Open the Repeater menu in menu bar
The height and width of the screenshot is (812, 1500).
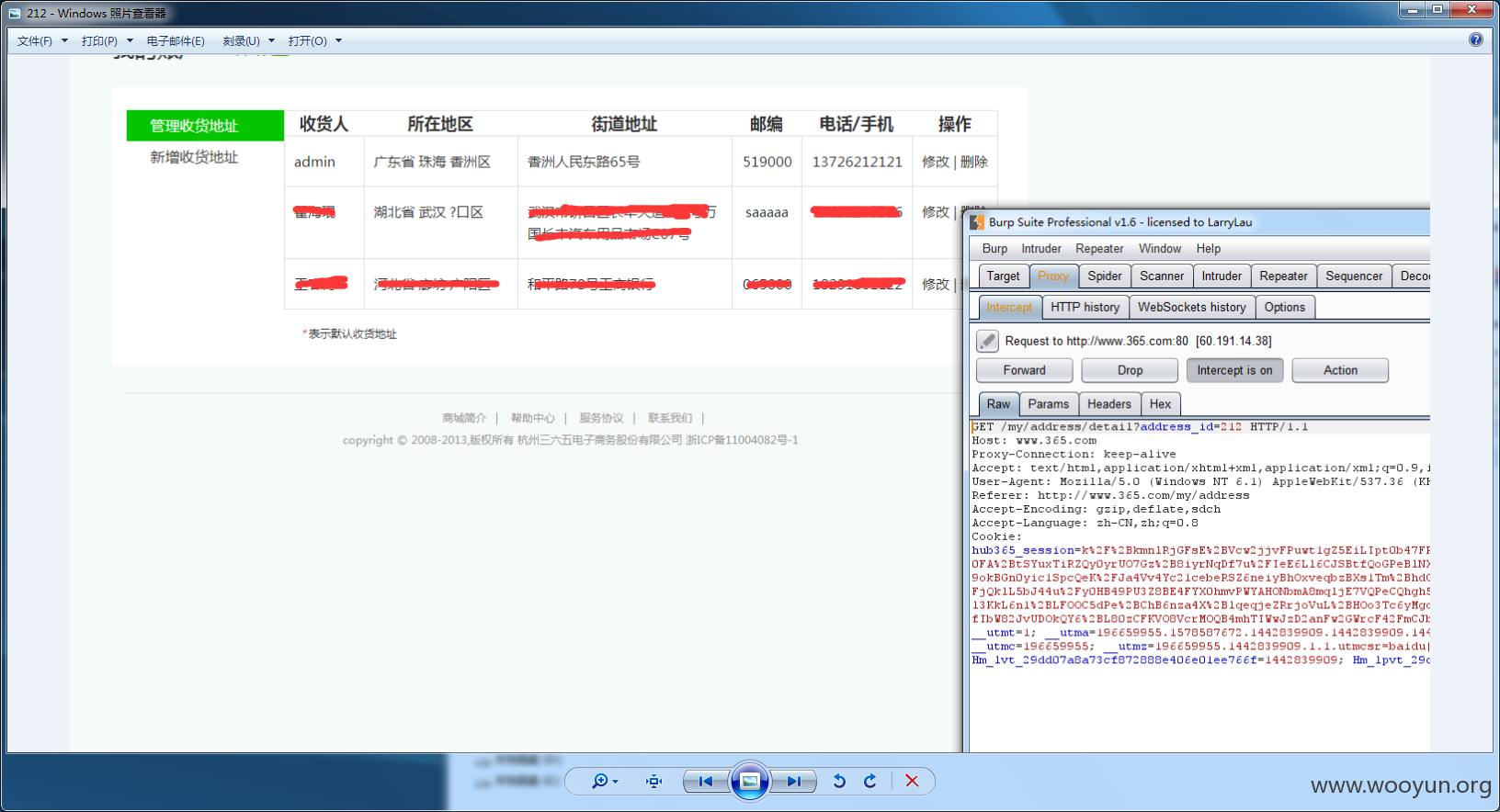pyautogui.click(x=1099, y=249)
